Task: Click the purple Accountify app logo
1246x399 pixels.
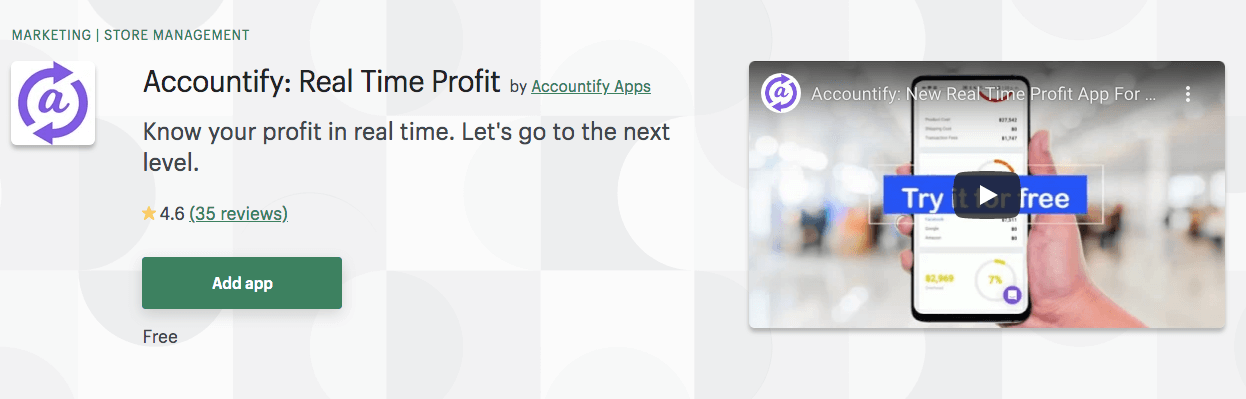Action: coord(53,103)
